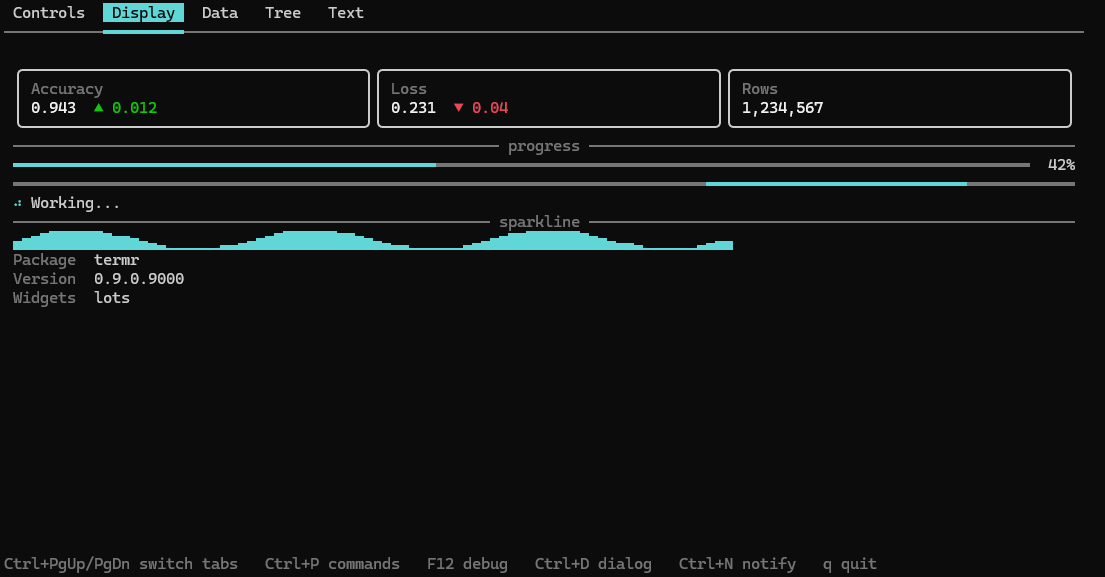Trigger Ctrl+N notify footer item
This screenshot has width=1105, height=577.
pos(737,564)
